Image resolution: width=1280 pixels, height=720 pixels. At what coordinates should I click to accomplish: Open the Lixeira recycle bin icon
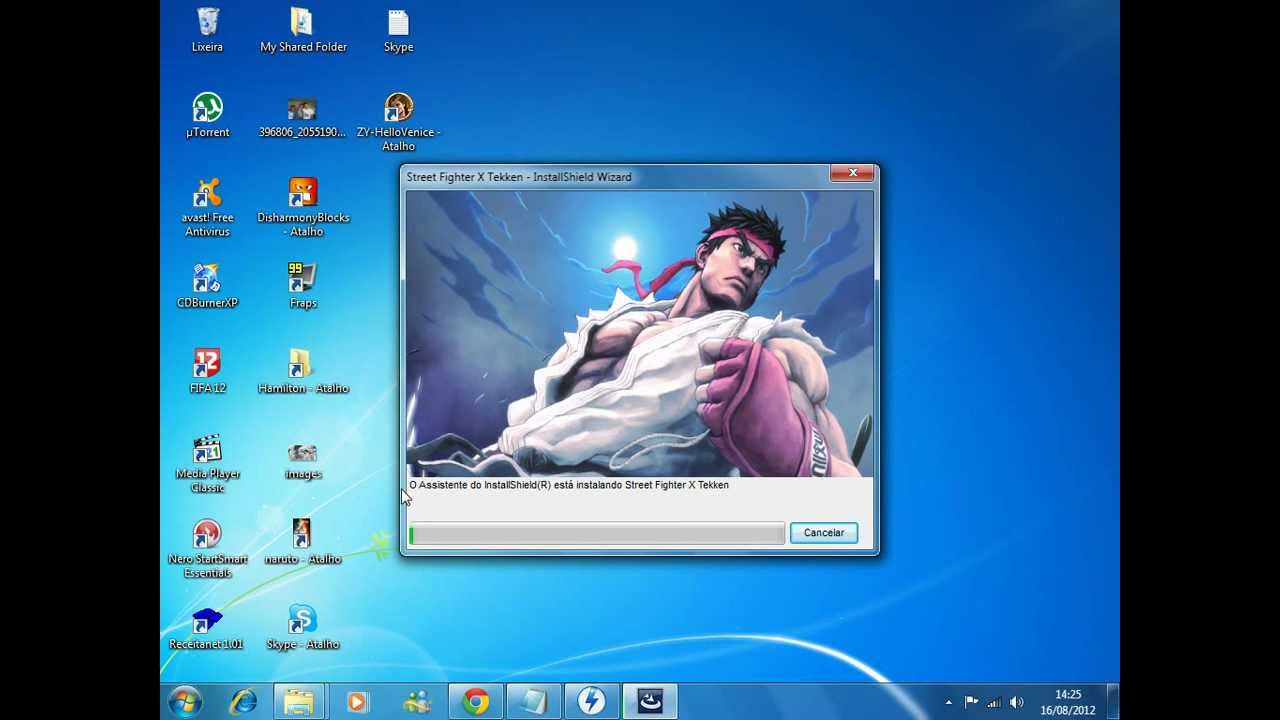[208, 30]
